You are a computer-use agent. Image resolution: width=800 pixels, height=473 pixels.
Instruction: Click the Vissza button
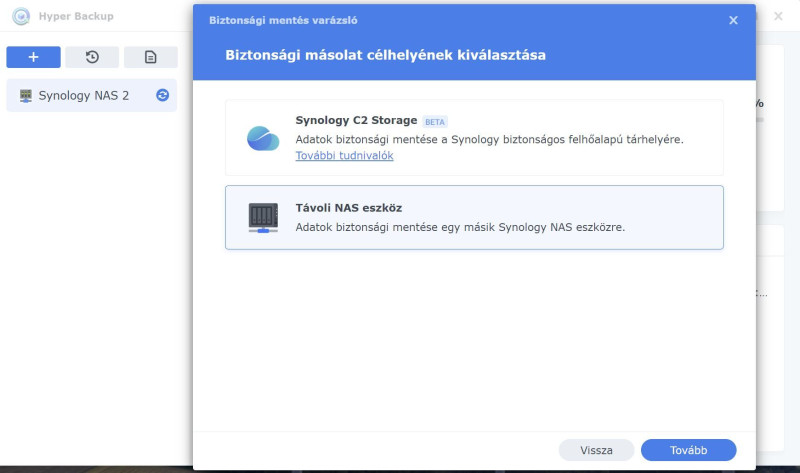[x=596, y=450]
